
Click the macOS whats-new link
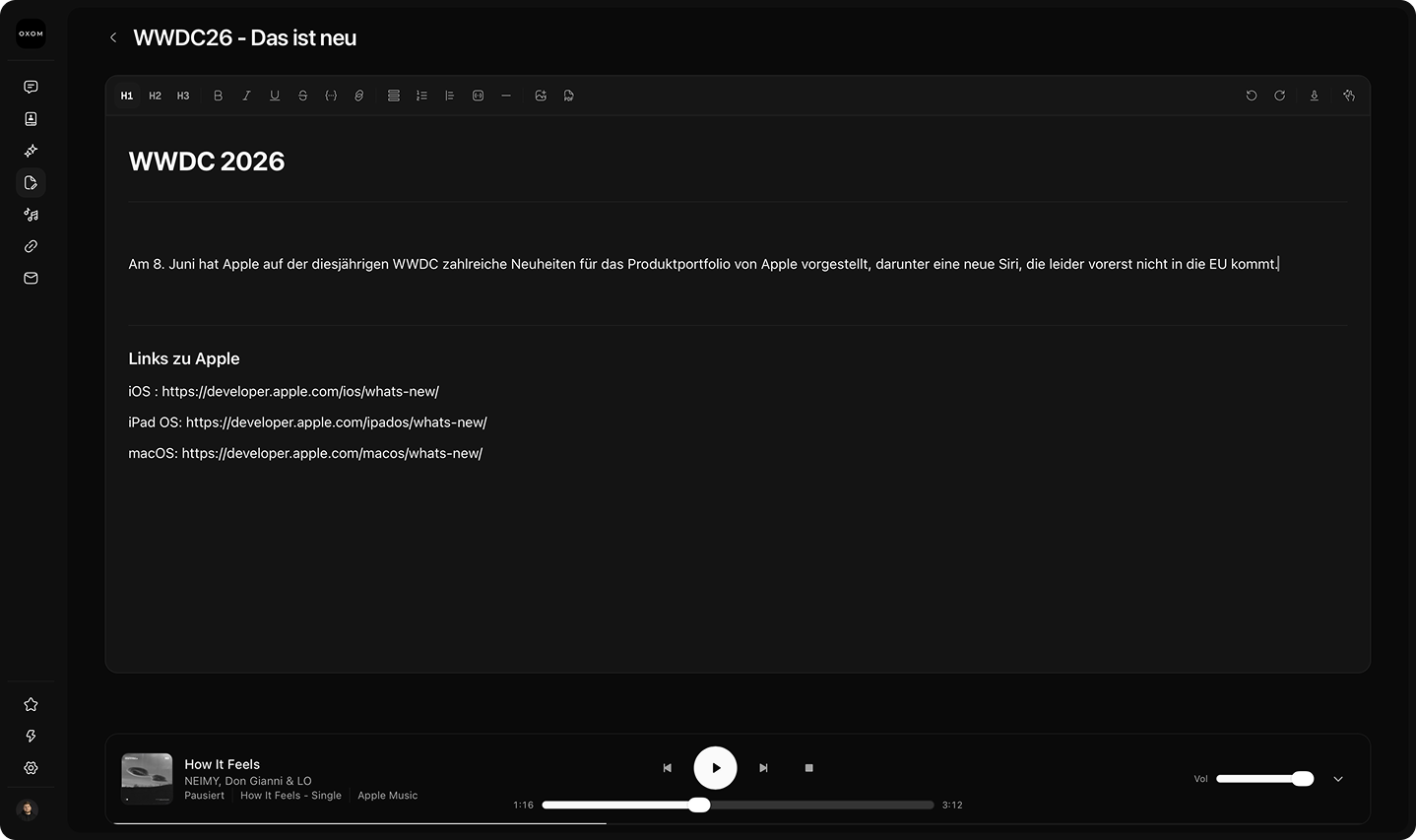[332, 453]
